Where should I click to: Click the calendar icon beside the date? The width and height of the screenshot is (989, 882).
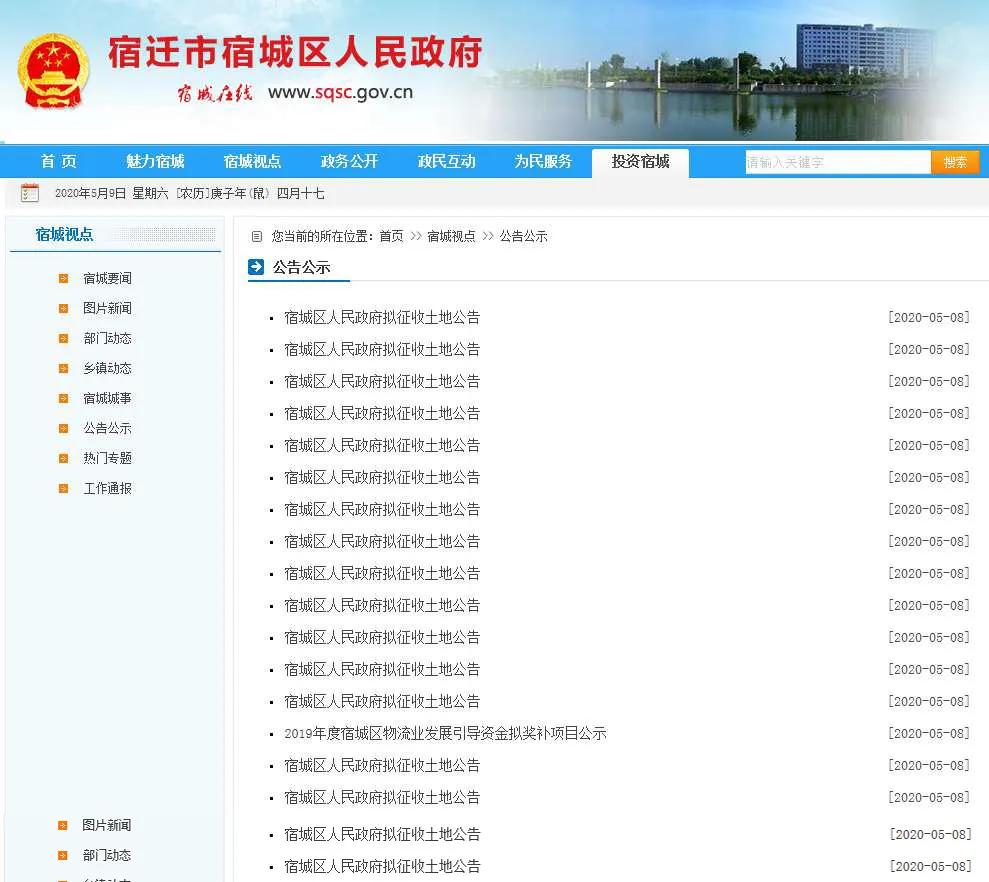(30, 193)
